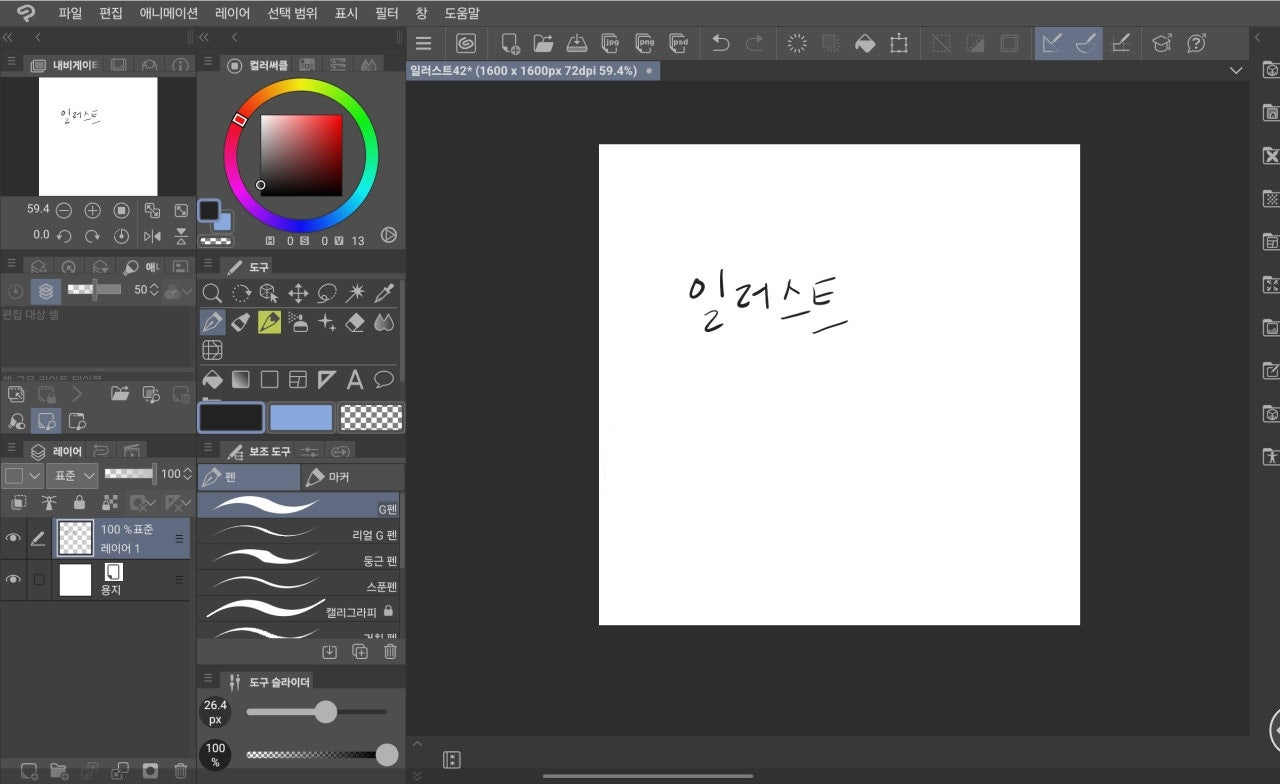Image resolution: width=1280 pixels, height=784 pixels.
Task: Select the Fill bucket tool in tool palette
Action: [212, 380]
